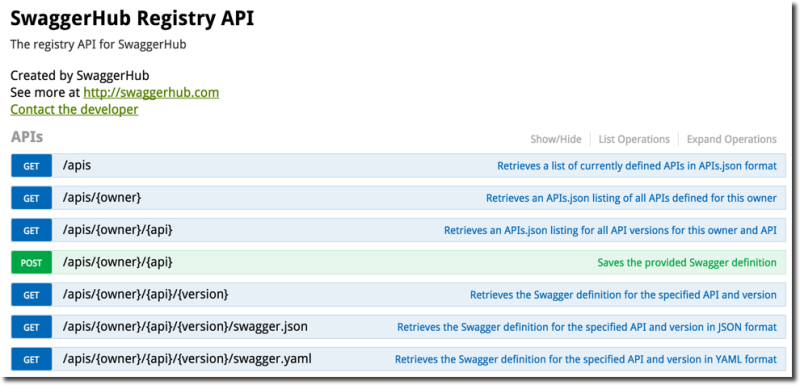Expand the /apis path operation
The height and width of the screenshot is (385, 800).
(x=77, y=166)
